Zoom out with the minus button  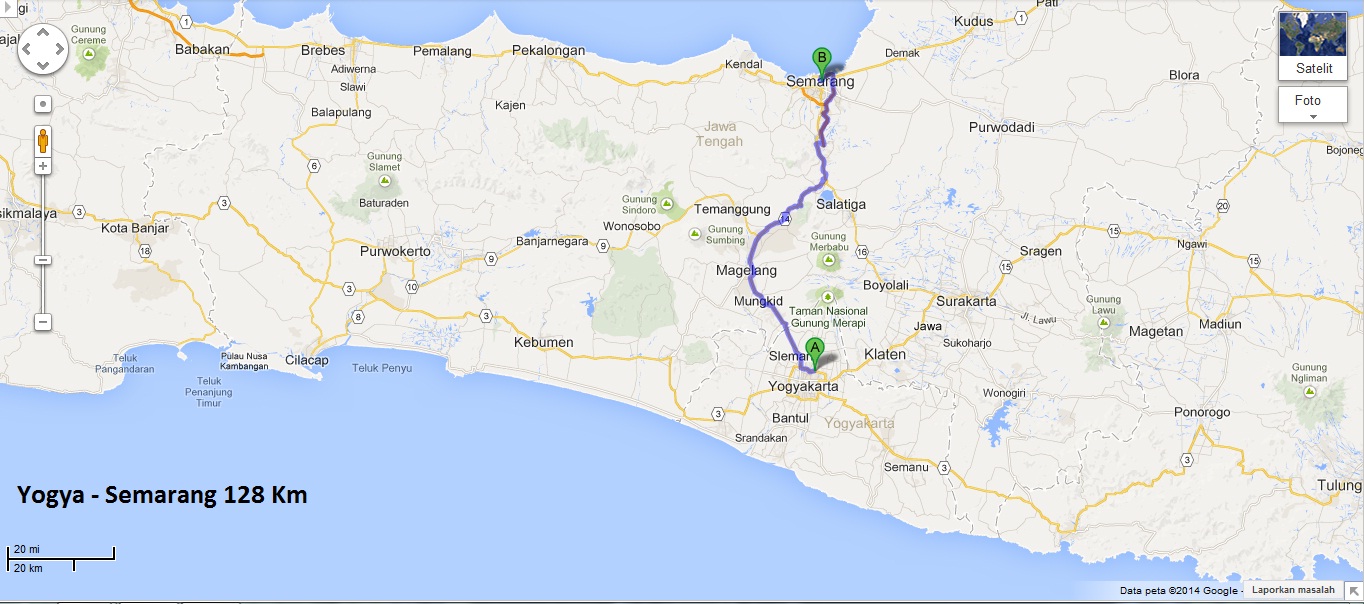[x=43, y=322]
